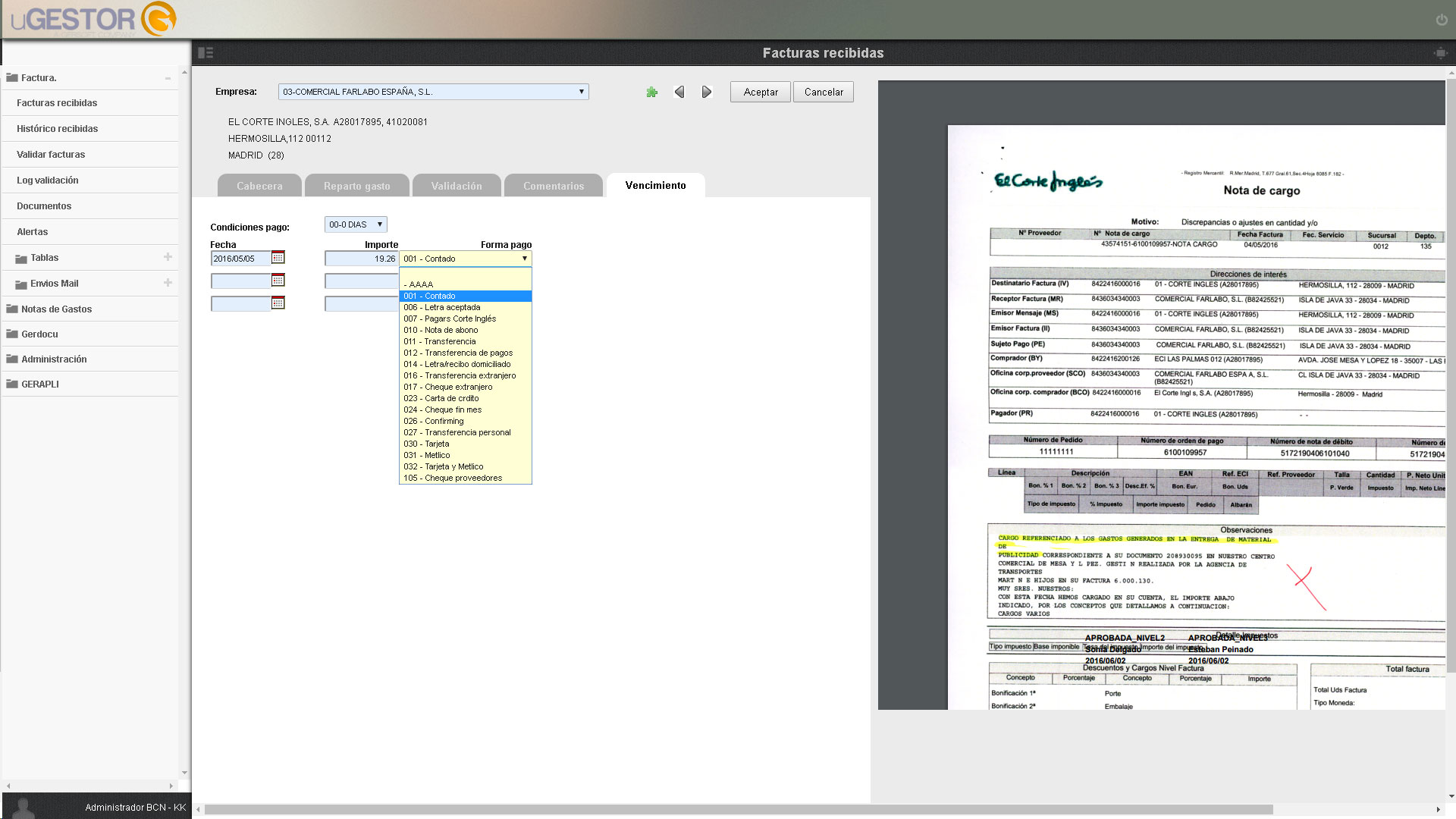Click the scanned Nota de cargo document preview
This screenshot has width=1456, height=819.
click(x=1197, y=417)
